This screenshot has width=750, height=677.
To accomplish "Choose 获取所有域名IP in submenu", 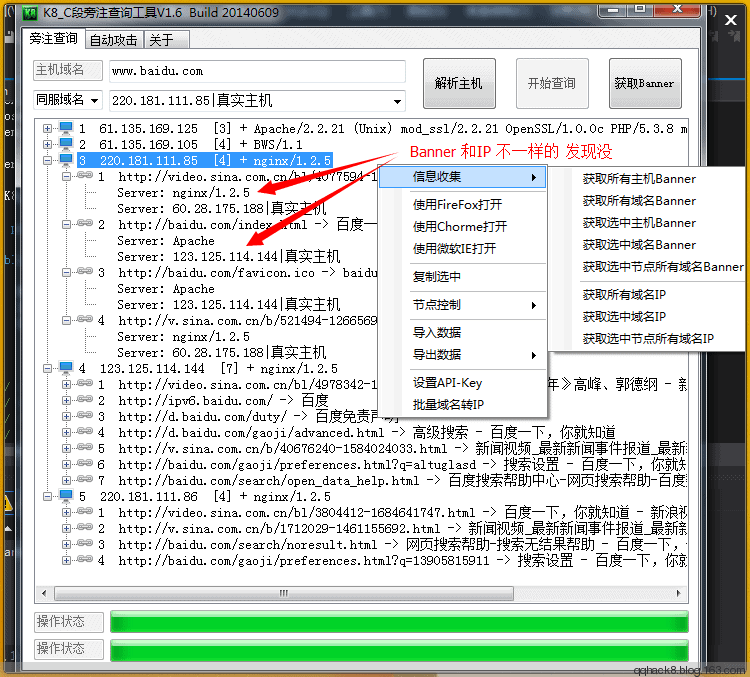I will tap(624, 295).
